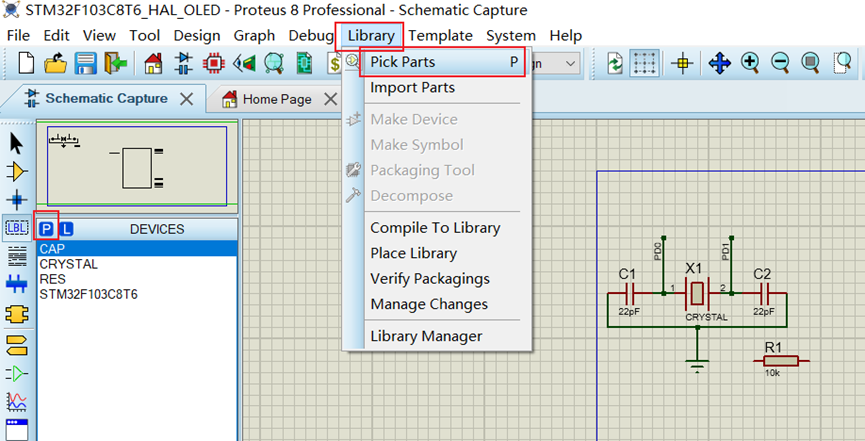Open the 3D Visualizer toolbar icon
Screen dimensions: 865x441
[x=244, y=63]
